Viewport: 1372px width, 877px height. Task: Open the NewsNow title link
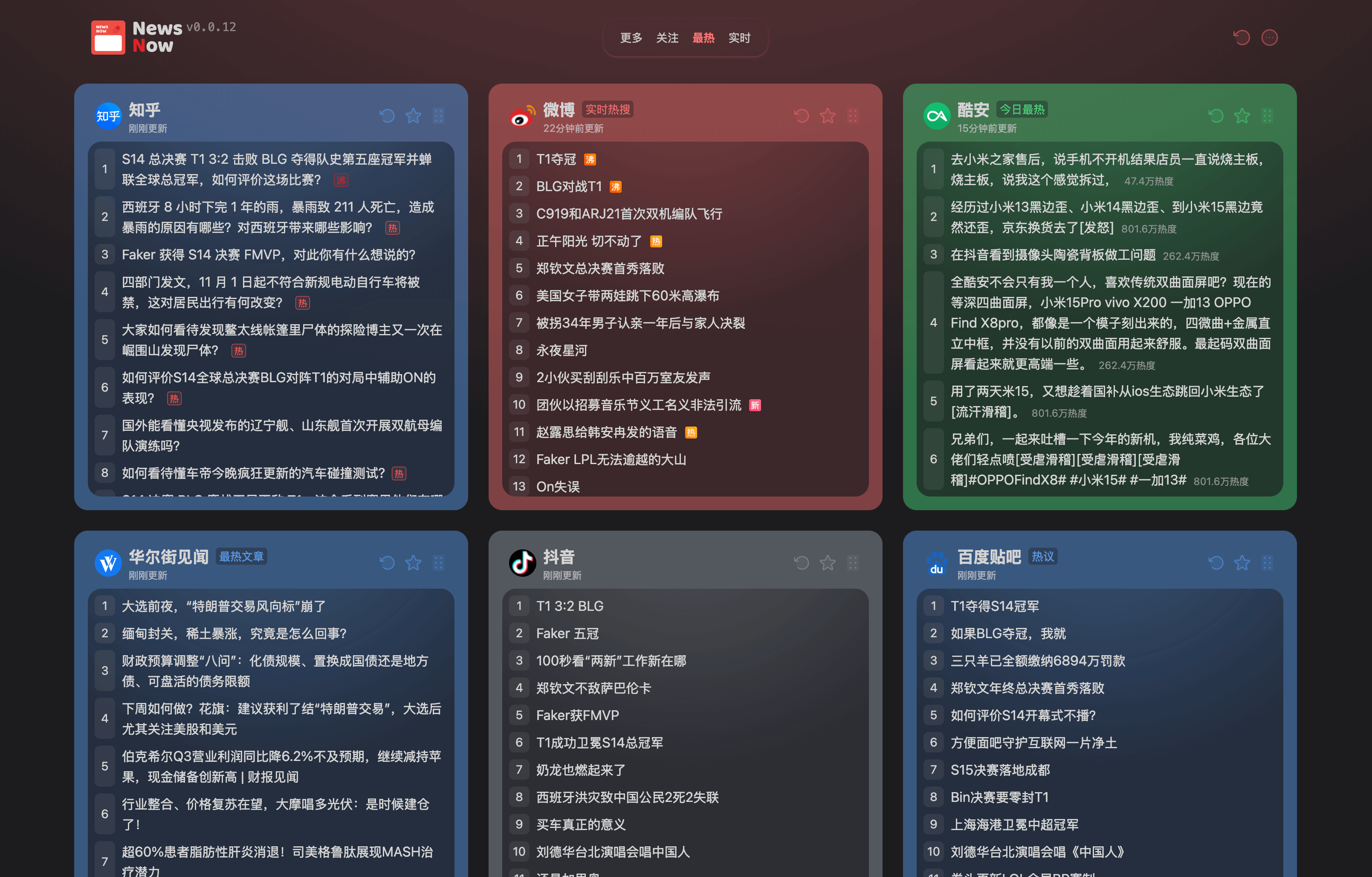157,37
